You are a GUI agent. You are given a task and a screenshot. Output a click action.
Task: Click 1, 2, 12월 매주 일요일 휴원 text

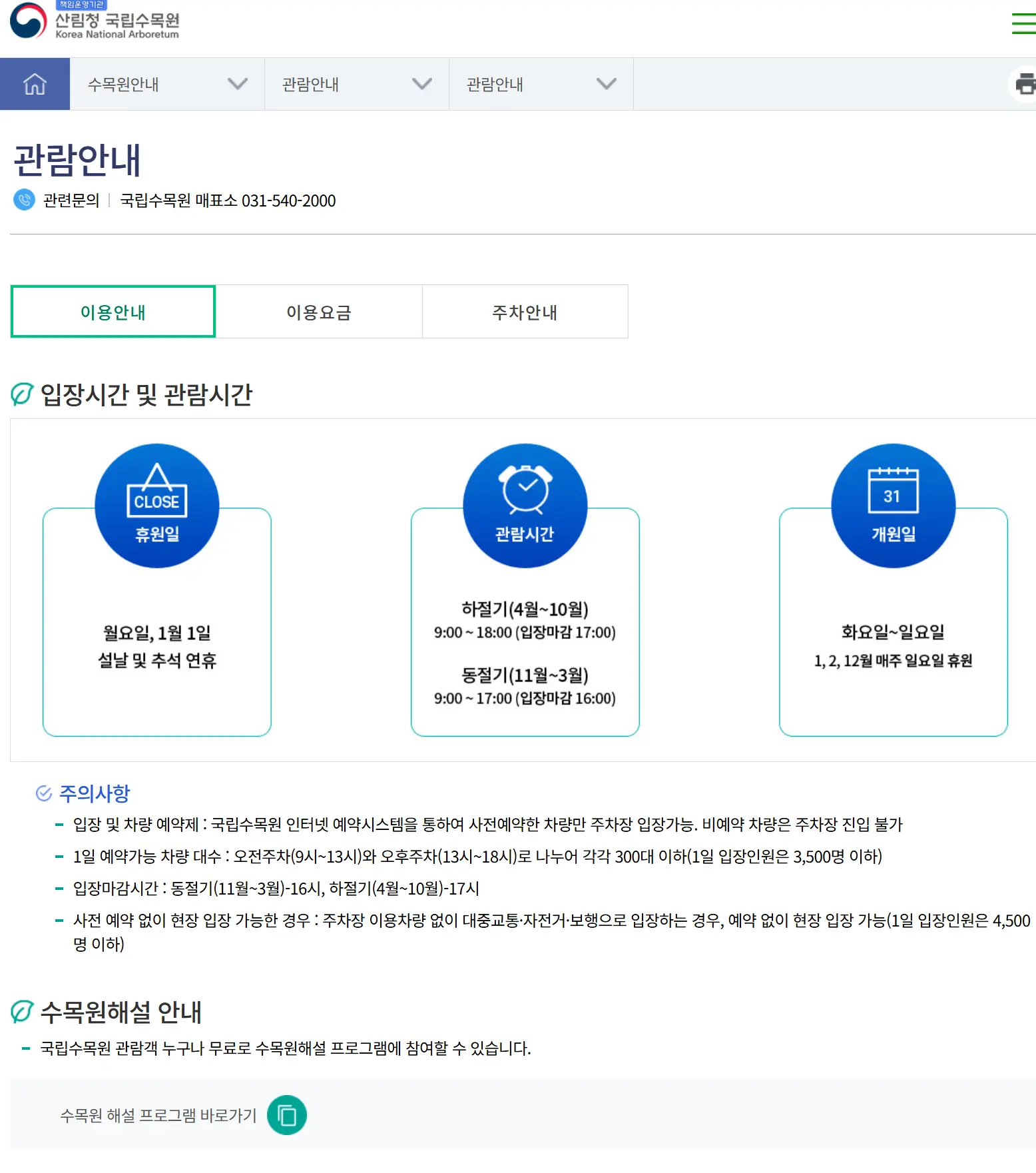(893, 661)
